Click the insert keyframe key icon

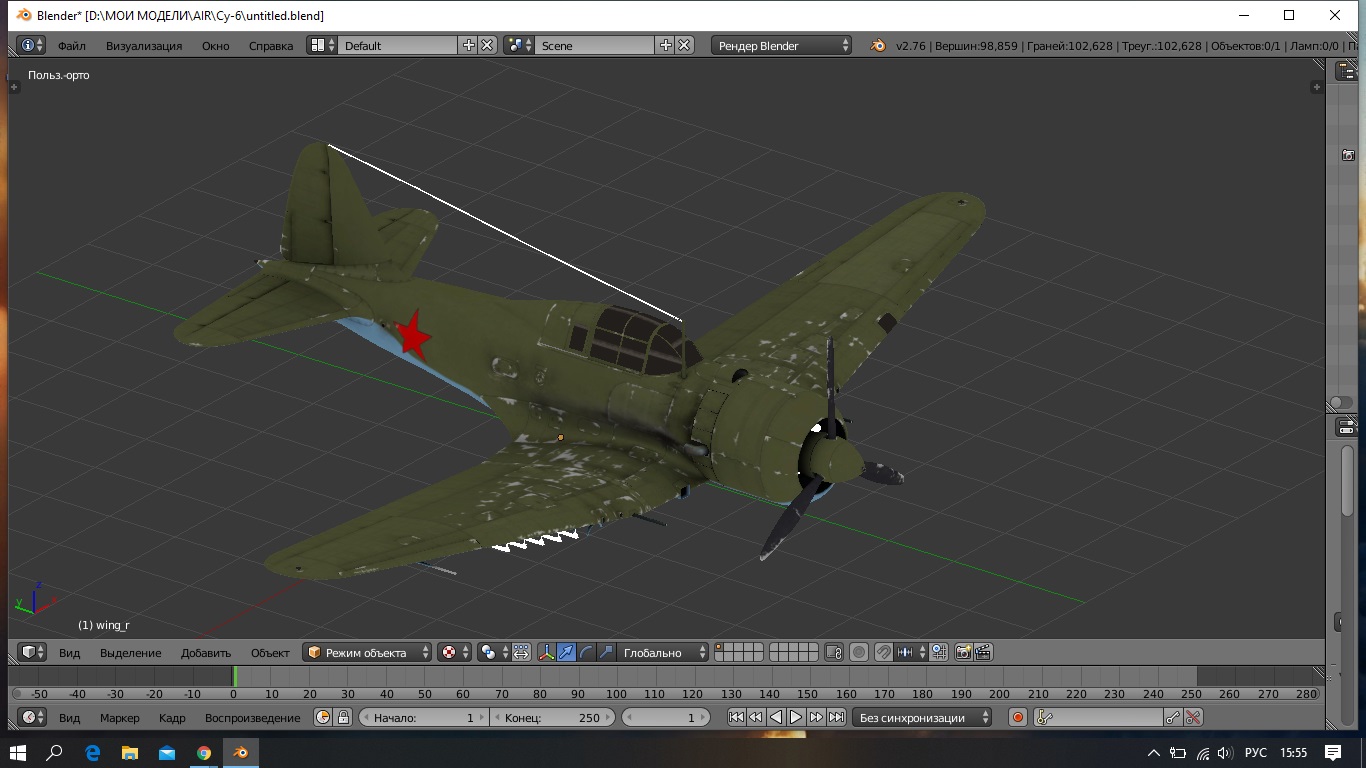point(1173,717)
